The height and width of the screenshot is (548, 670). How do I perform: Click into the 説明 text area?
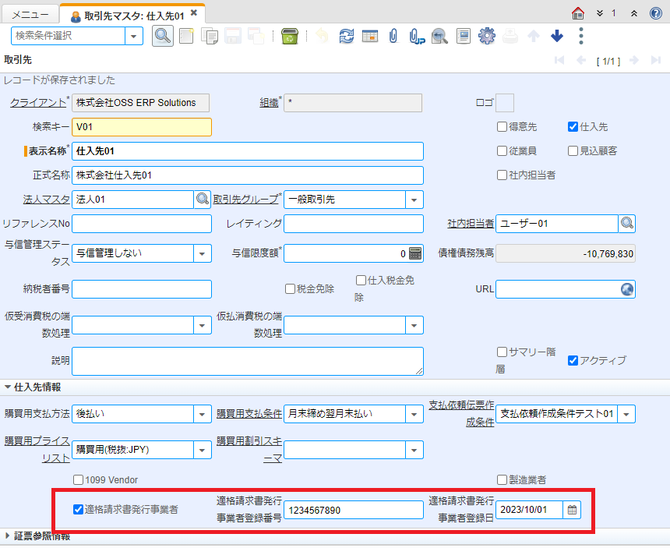click(247, 362)
